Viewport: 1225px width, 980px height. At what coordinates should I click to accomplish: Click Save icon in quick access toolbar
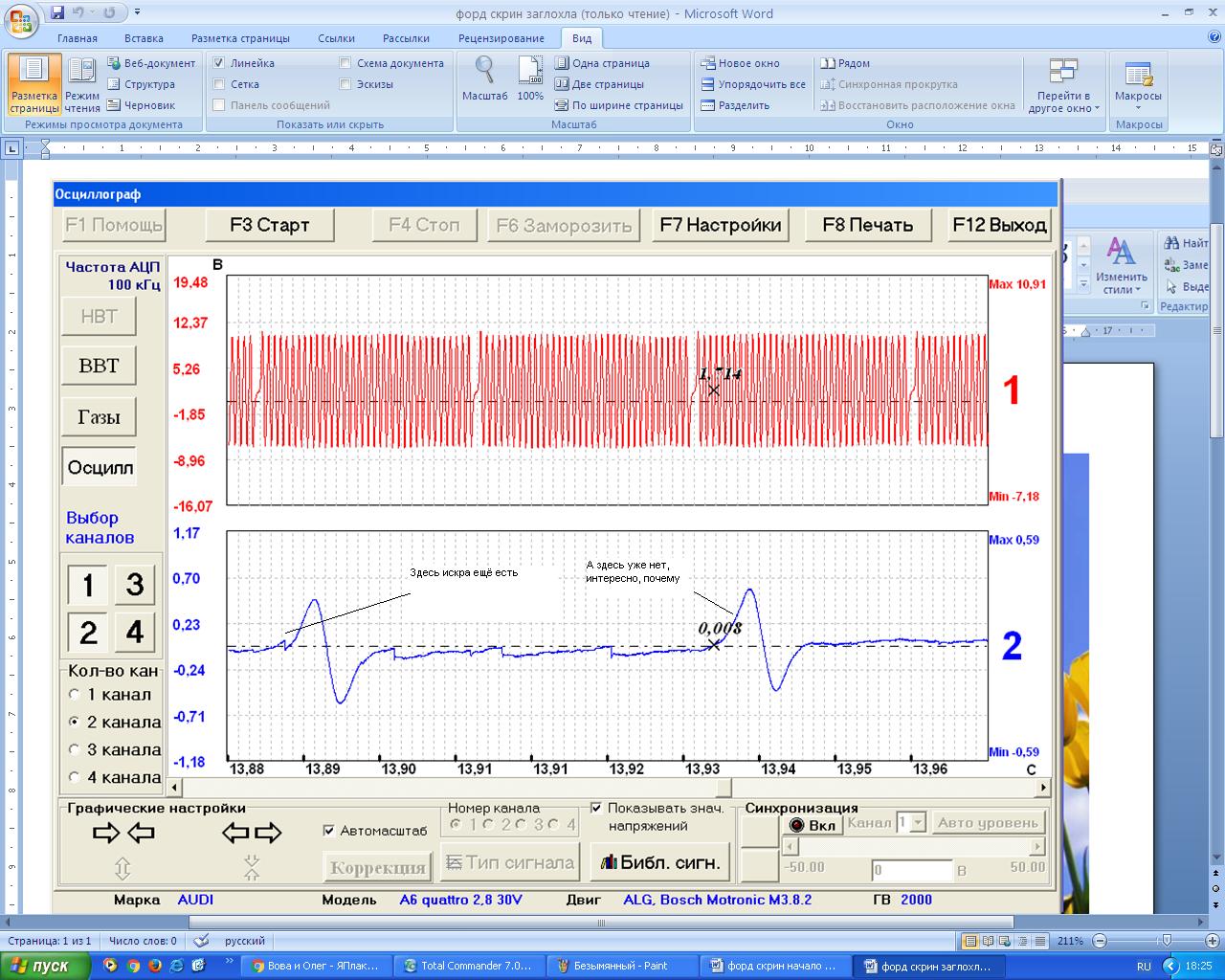57,12
